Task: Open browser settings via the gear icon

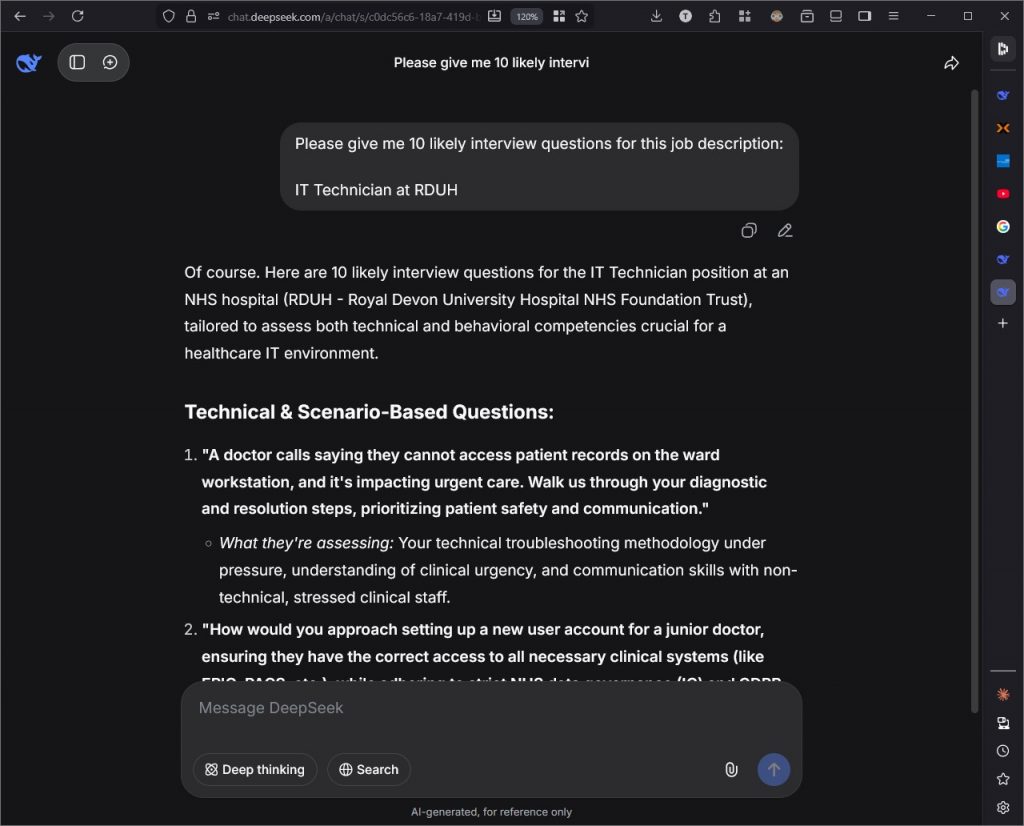Action: tap(1003, 807)
